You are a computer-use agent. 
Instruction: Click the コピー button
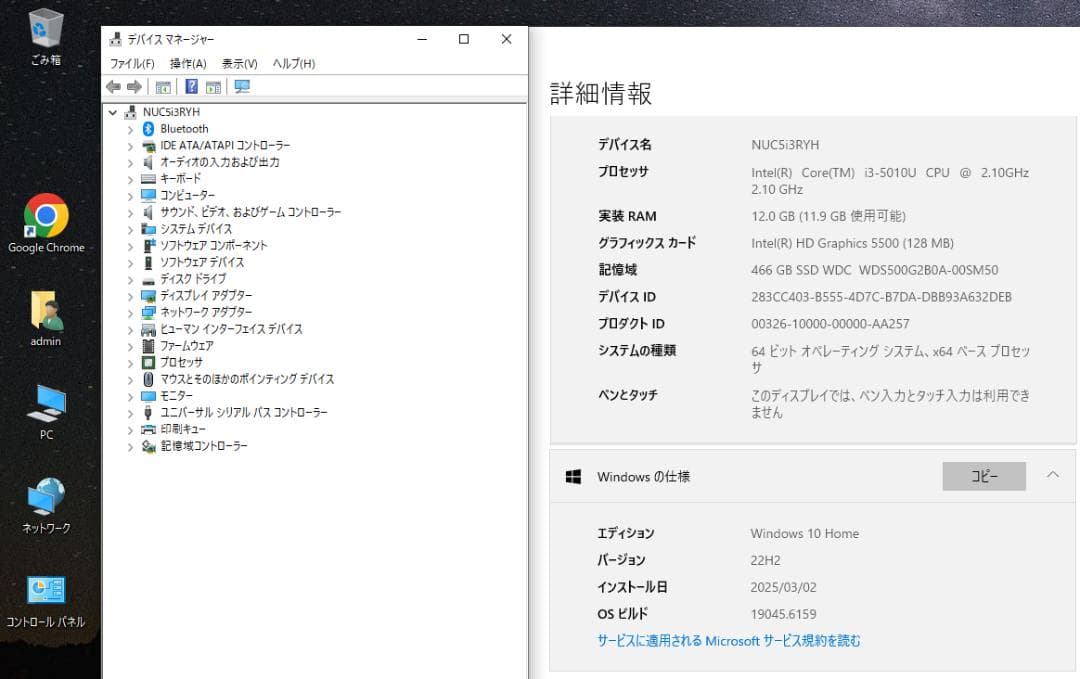coord(983,477)
